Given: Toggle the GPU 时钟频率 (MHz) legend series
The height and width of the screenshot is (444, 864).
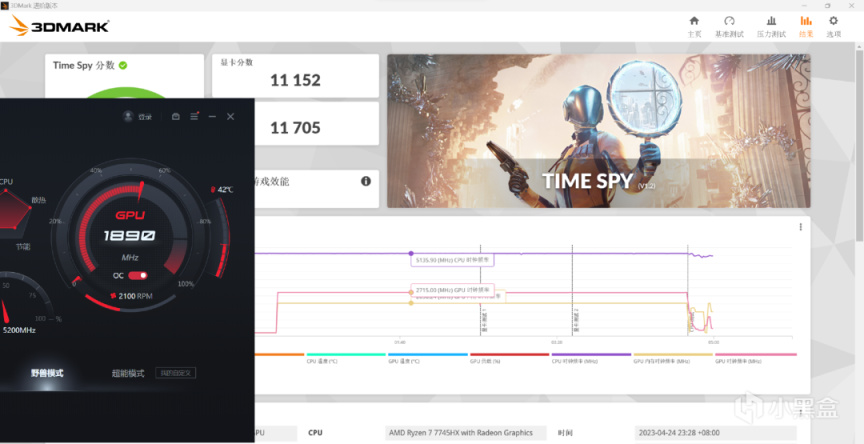Looking at the screenshot, I should (755, 358).
